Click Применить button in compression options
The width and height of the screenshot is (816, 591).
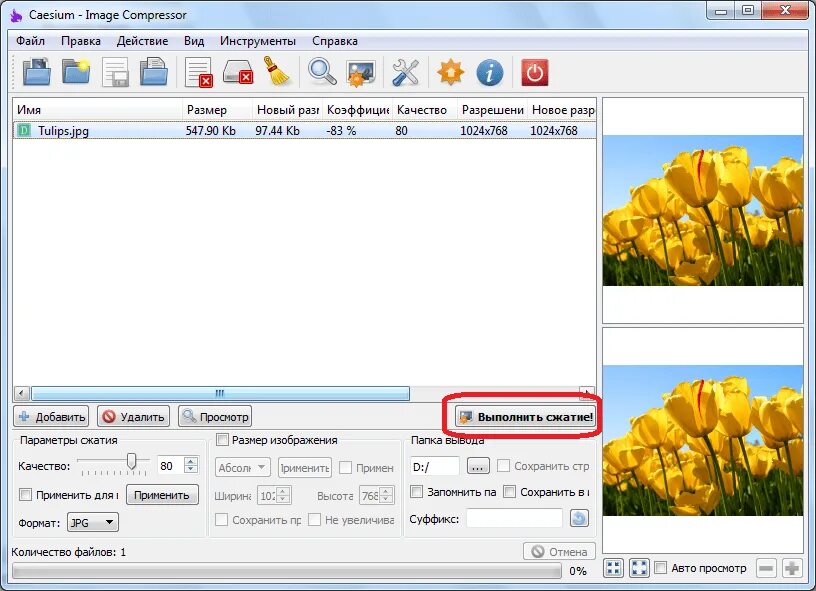162,494
